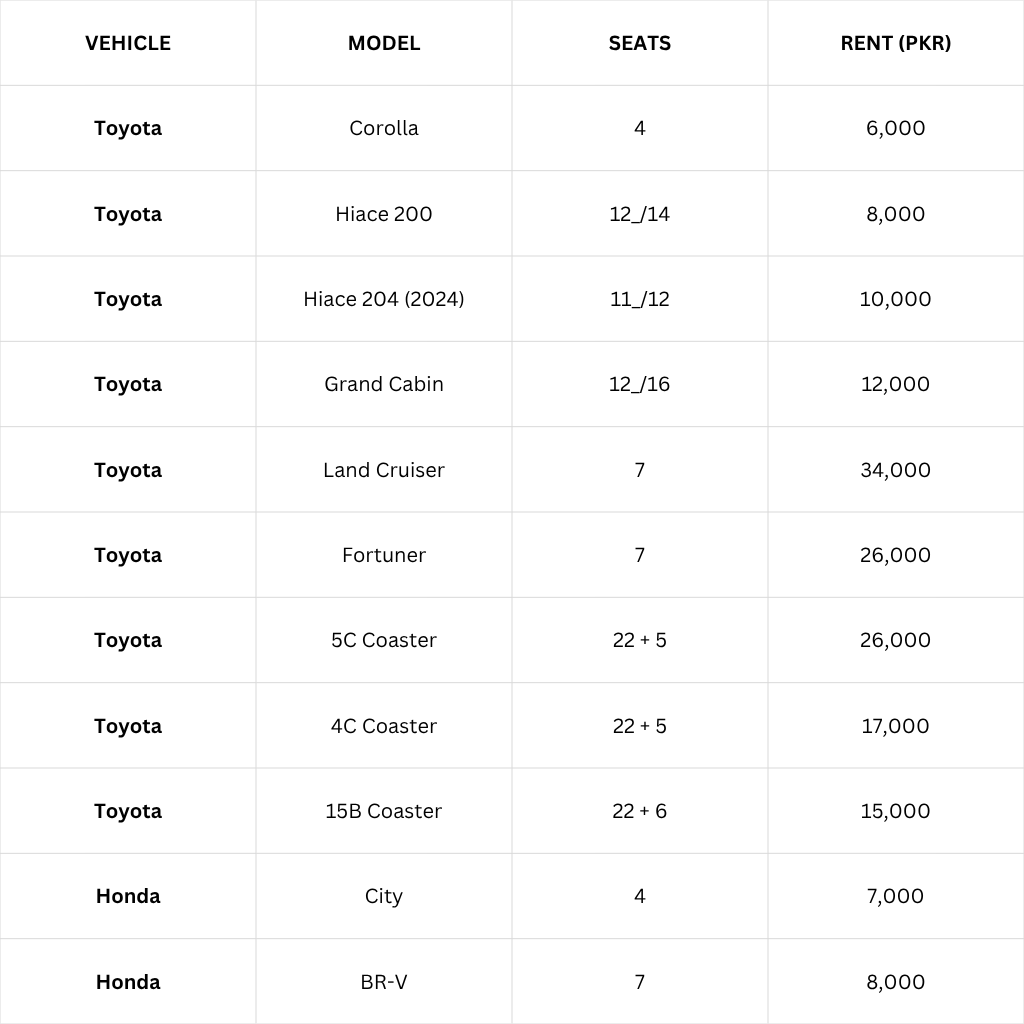
Task: Click the Land Cruiser cell
Action: 384,470
